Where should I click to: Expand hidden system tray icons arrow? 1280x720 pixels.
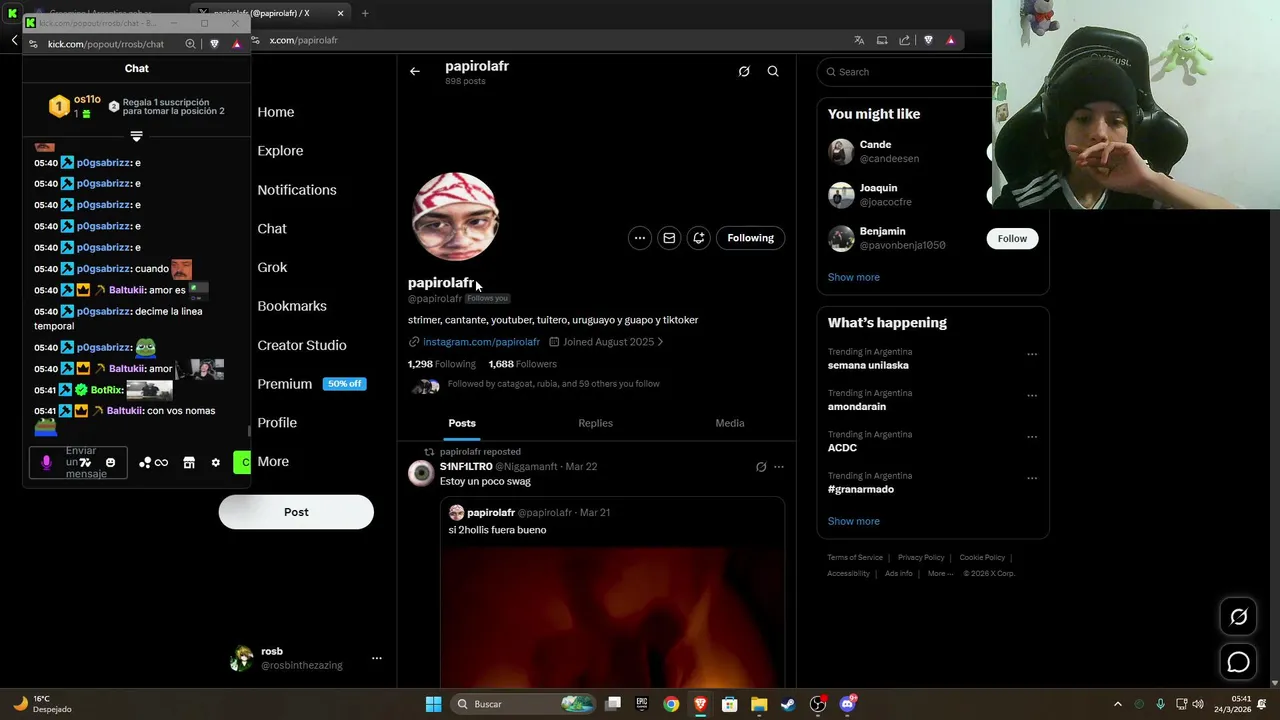(1118, 704)
